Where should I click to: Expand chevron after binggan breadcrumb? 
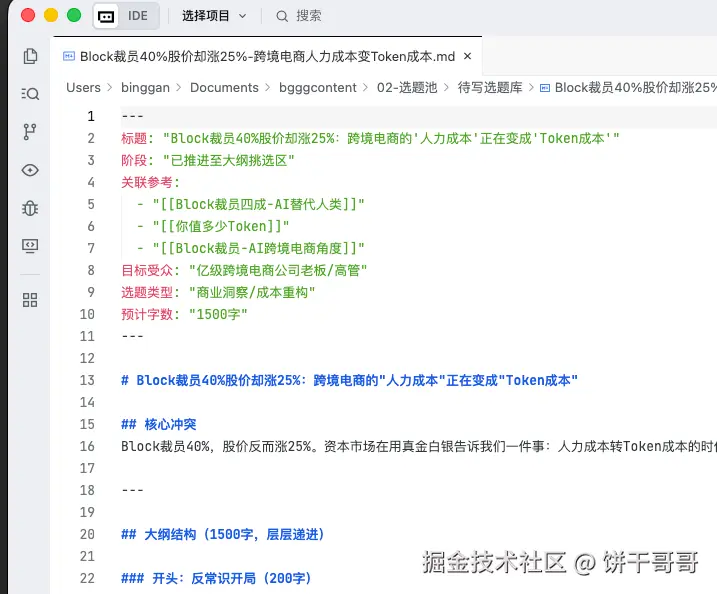[179, 87]
